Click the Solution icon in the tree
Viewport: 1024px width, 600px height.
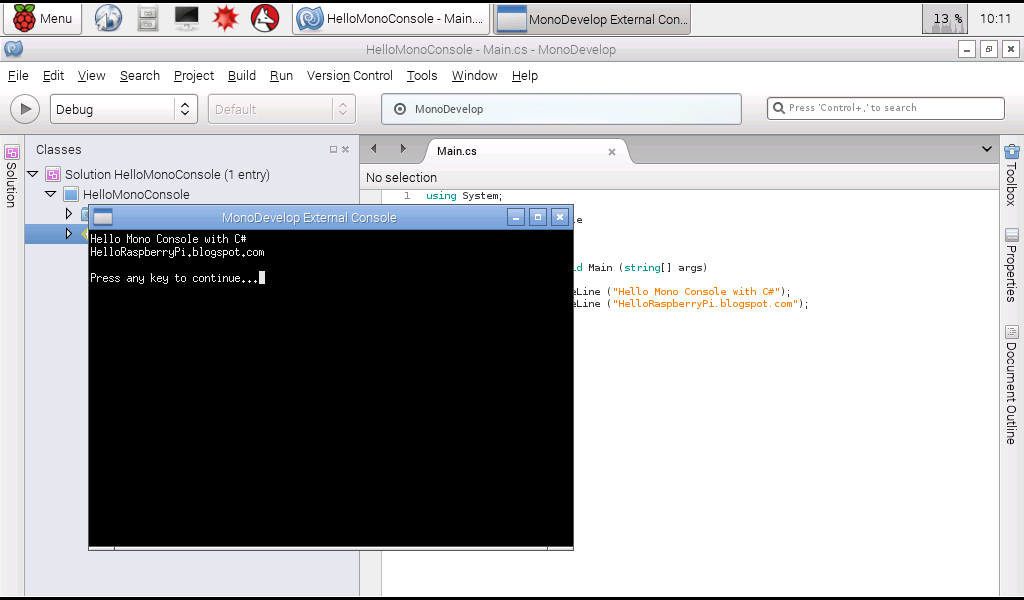point(53,174)
